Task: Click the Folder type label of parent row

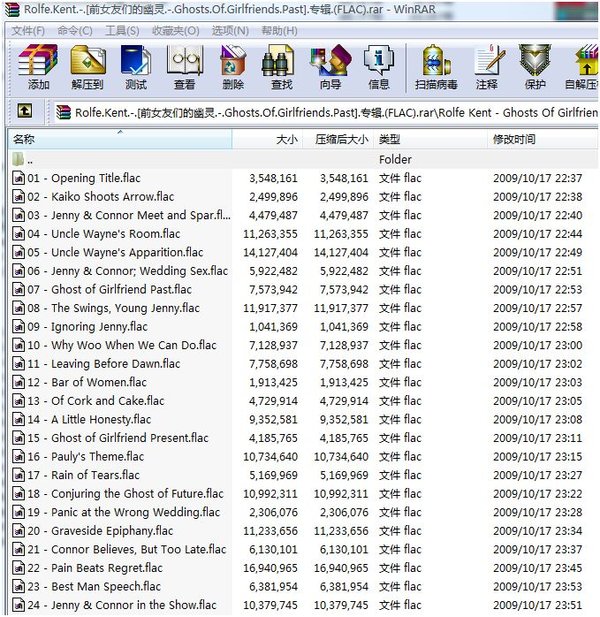Action: coord(395,159)
